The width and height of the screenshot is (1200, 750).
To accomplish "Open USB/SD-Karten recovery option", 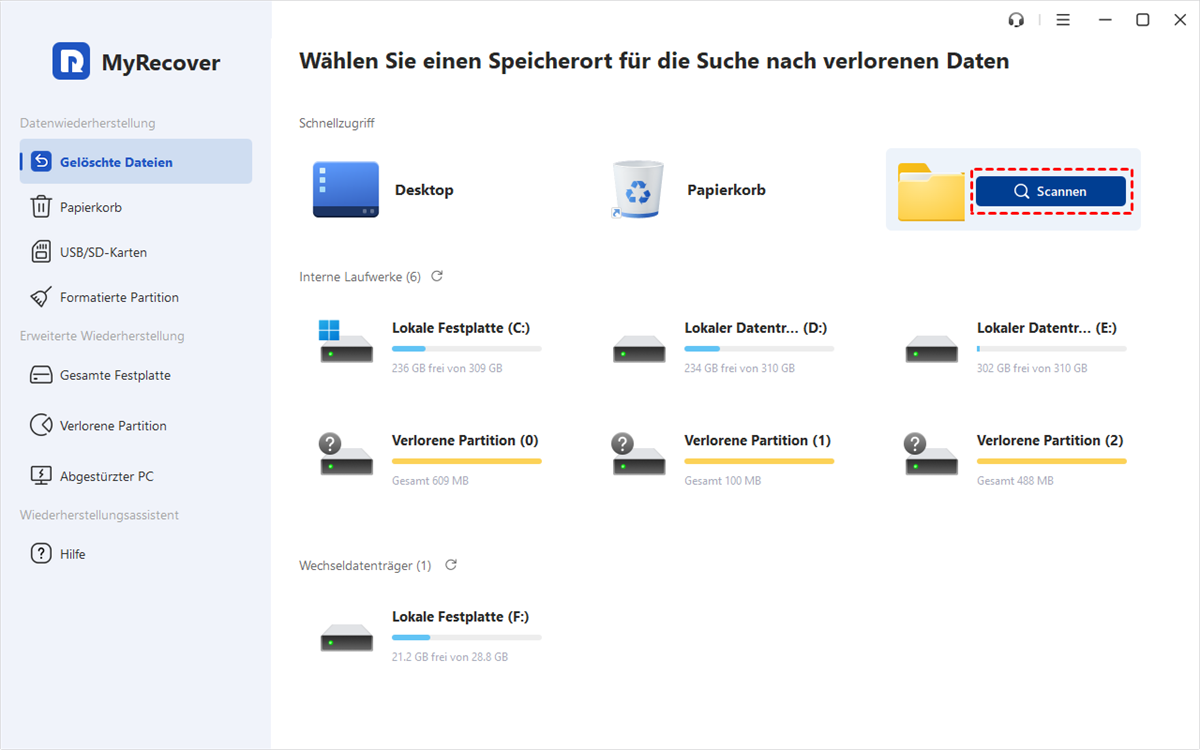I will point(103,252).
